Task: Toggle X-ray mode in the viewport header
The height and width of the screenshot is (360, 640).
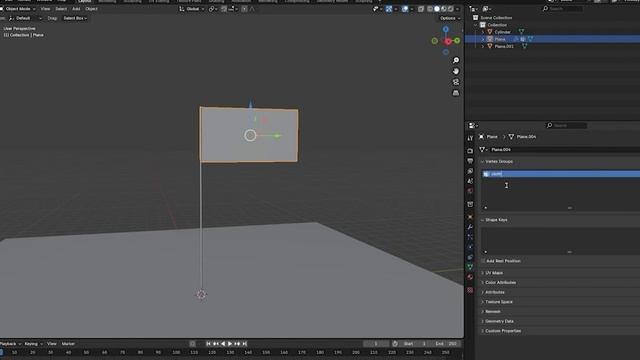Action: pyautogui.click(x=421, y=9)
